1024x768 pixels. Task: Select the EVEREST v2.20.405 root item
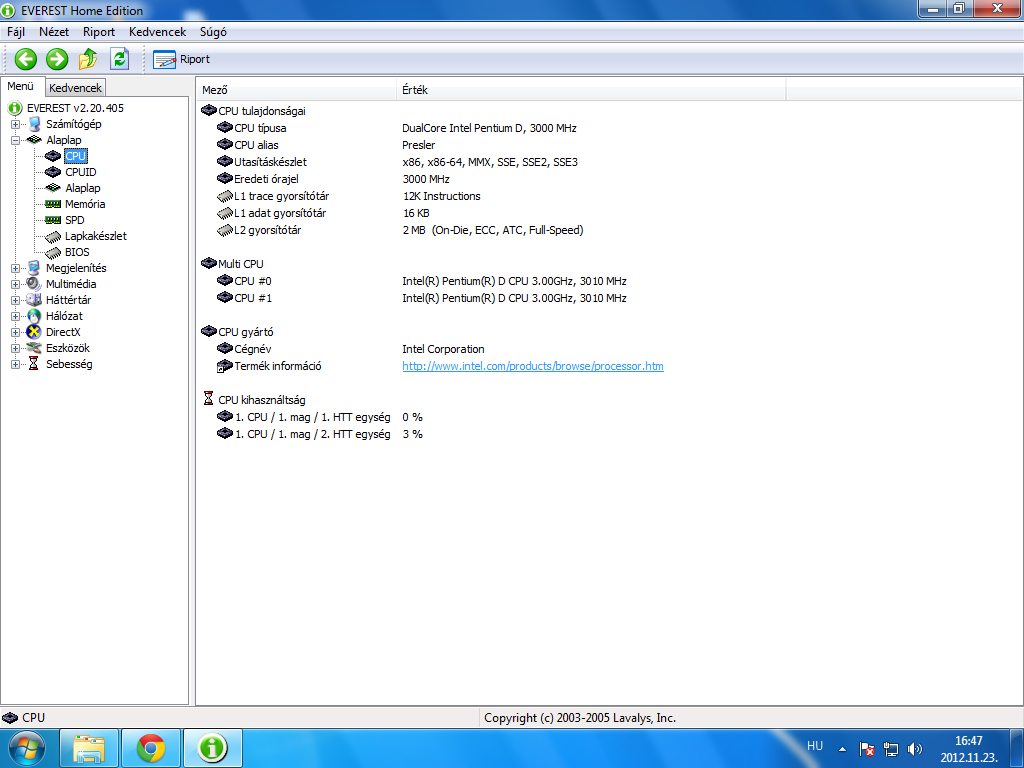point(74,108)
